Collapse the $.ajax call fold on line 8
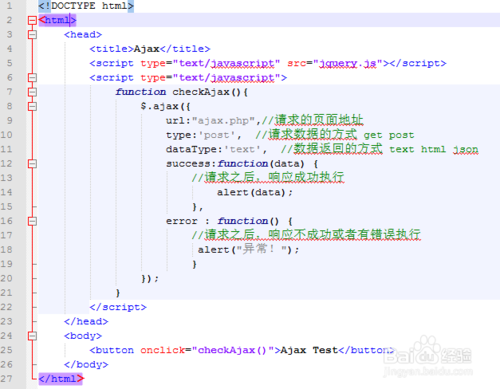 [32, 106]
